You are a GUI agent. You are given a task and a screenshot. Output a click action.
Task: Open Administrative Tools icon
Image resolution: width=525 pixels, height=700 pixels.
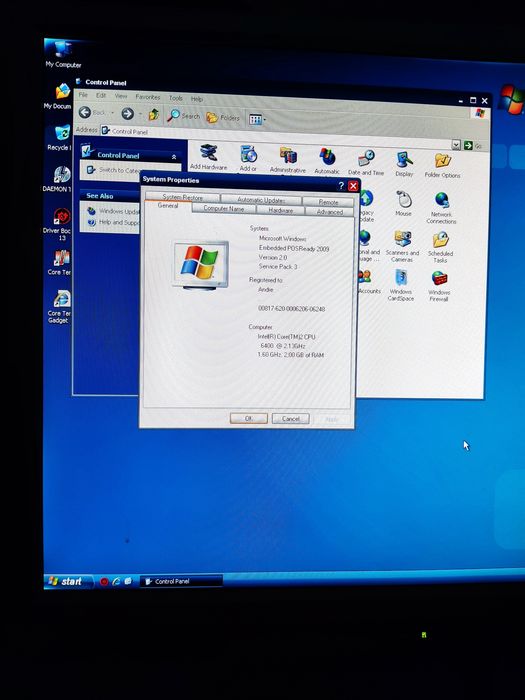[x=288, y=160]
